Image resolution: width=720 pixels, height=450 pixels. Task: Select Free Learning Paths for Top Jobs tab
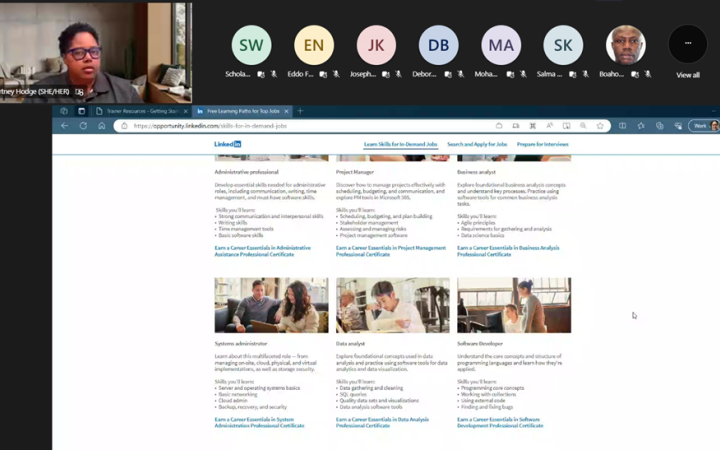(x=240, y=111)
